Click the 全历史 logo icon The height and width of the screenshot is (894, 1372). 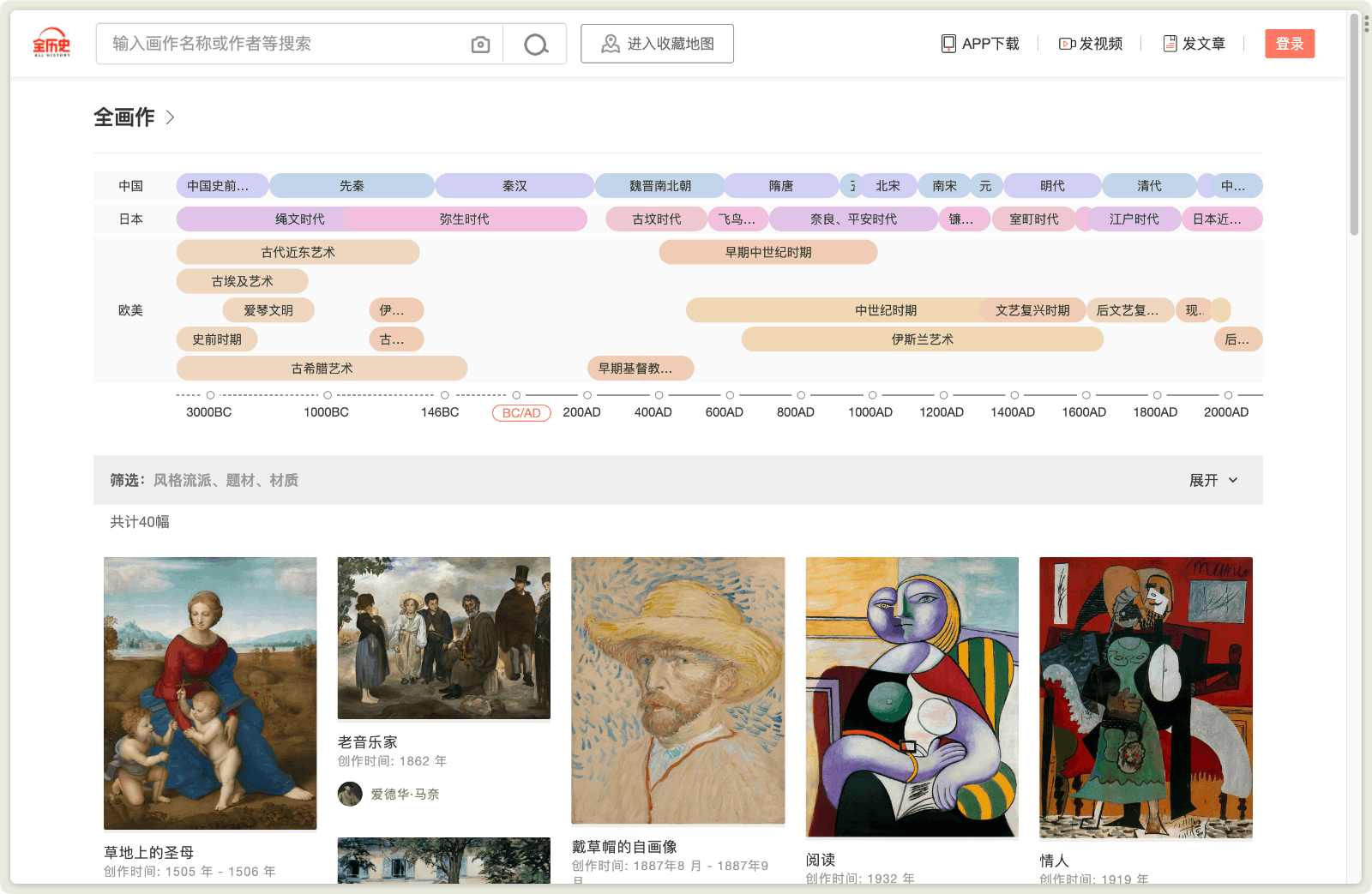[x=51, y=43]
